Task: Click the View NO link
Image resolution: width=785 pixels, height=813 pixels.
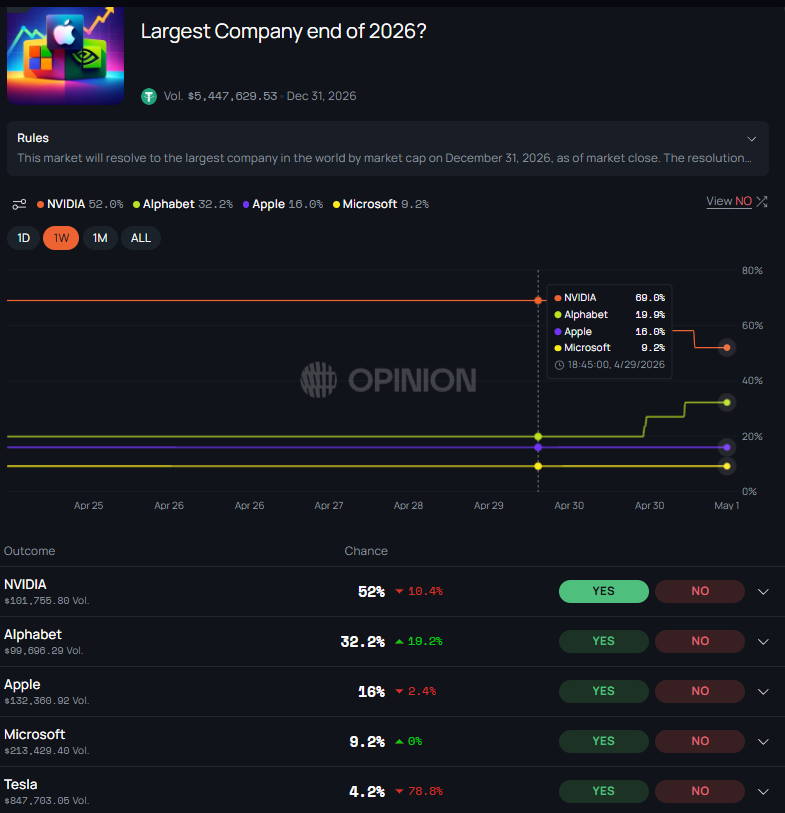Action: click(729, 201)
